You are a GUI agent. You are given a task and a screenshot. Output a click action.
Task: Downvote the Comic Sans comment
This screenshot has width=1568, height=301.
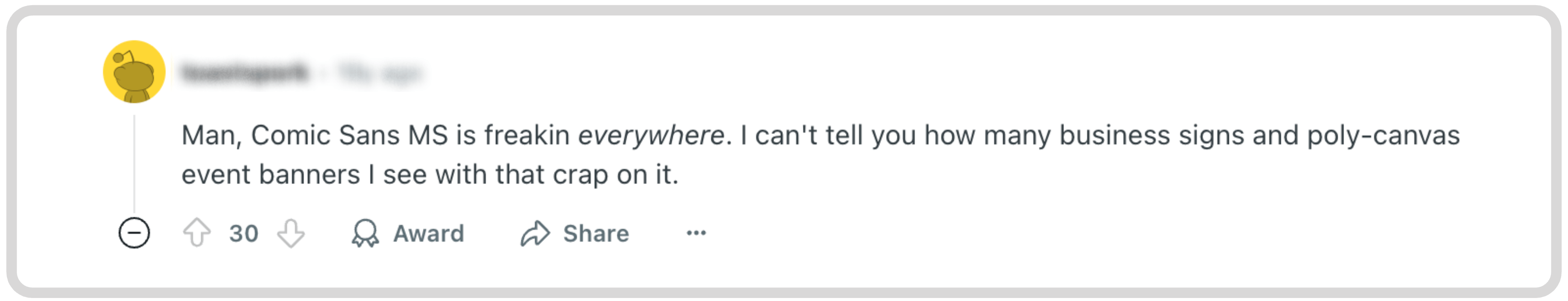pos(291,233)
